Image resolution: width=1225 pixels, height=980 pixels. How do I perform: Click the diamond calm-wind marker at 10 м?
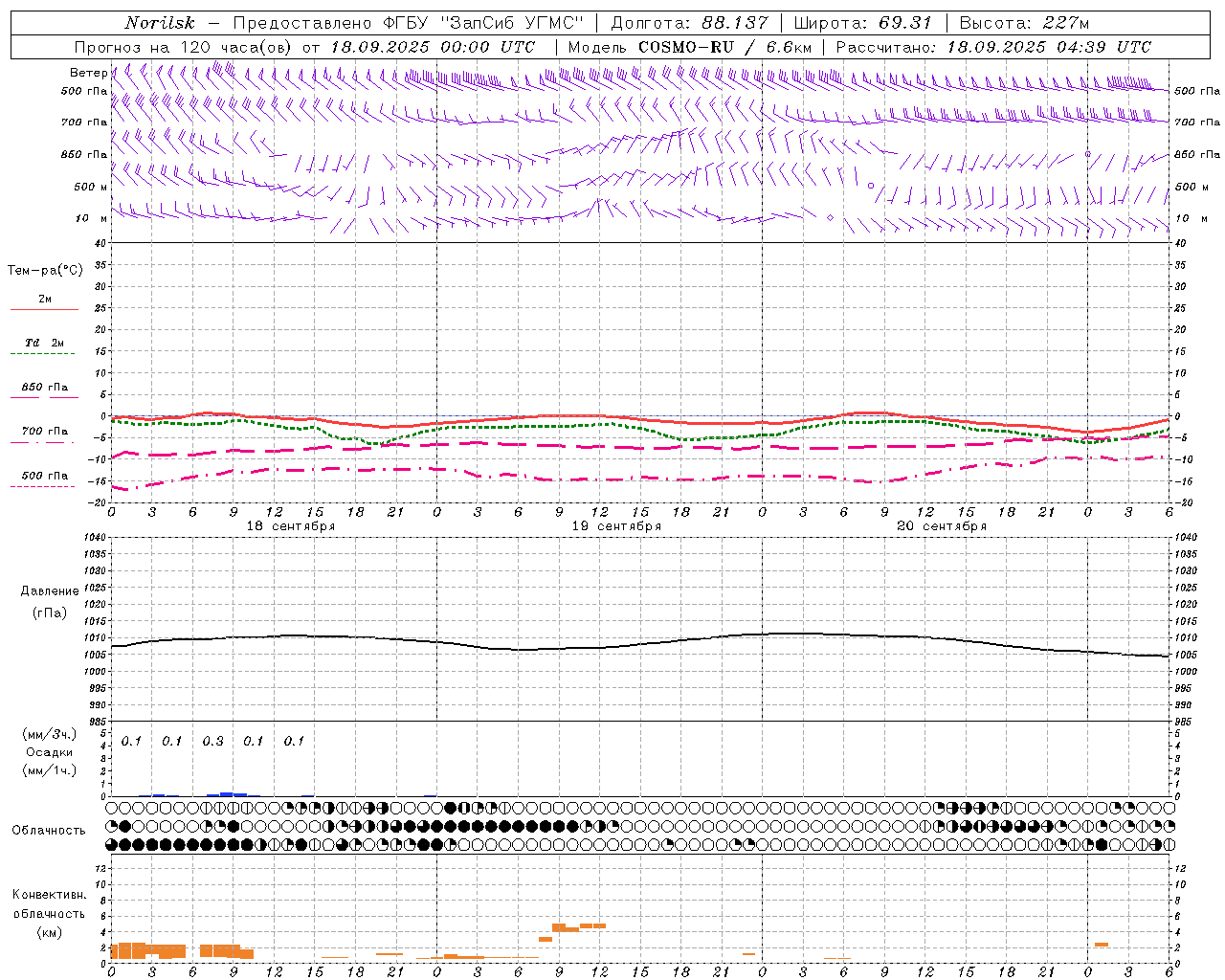pyautogui.click(x=830, y=218)
